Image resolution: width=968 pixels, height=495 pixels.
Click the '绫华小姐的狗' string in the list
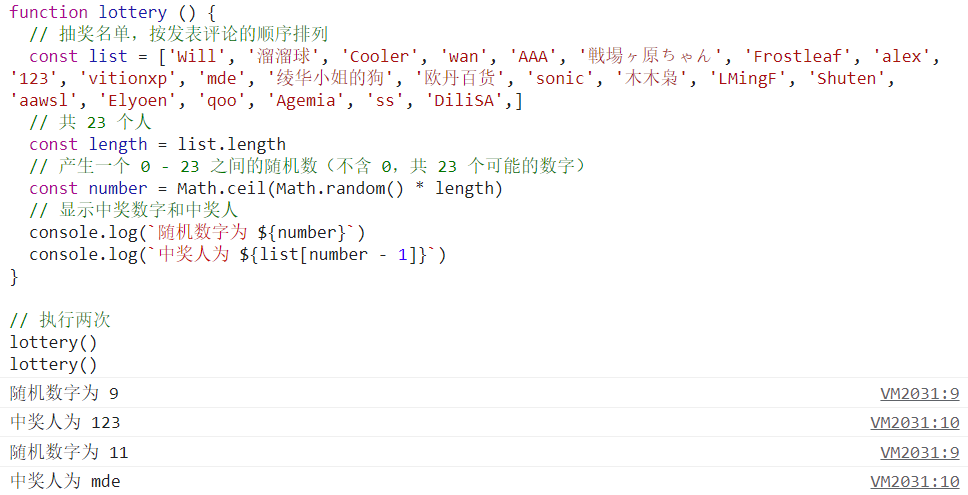(330, 78)
